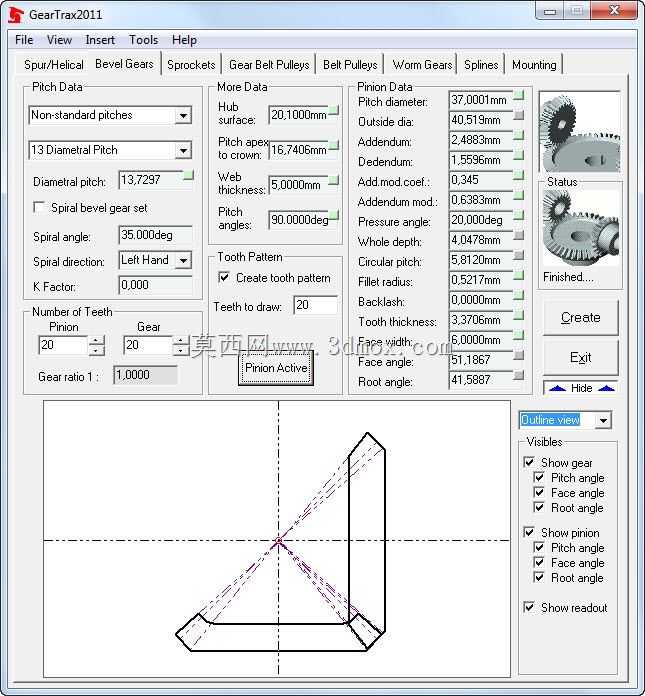Toggle gear Root angle visibility checkbox
645x696 pixels.
539,507
